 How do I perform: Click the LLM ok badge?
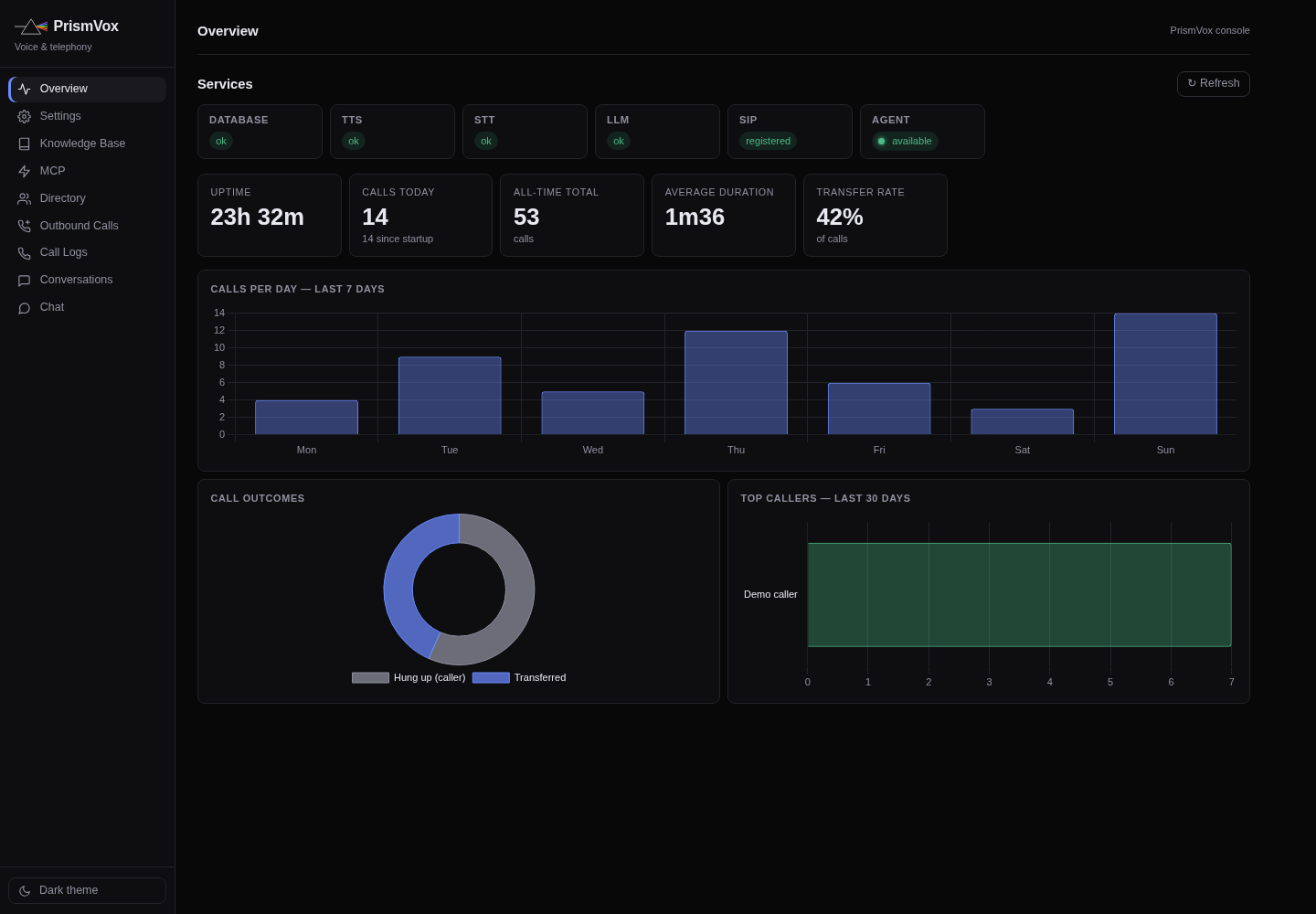pyautogui.click(x=619, y=141)
